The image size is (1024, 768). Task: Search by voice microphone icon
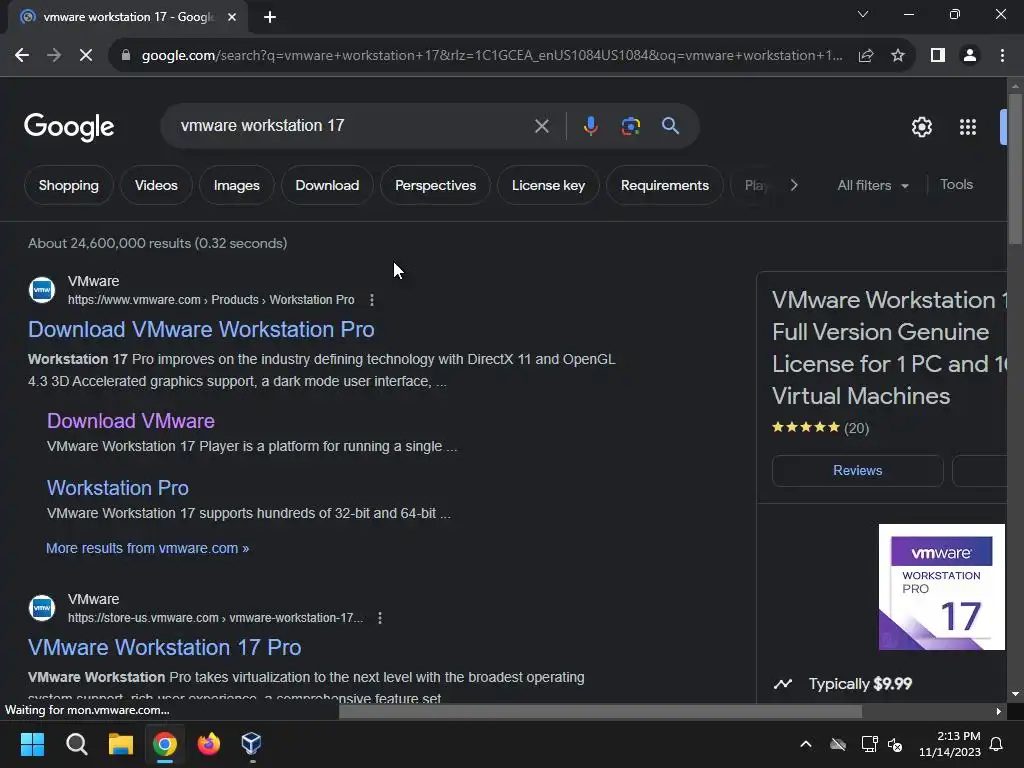(590, 126)
